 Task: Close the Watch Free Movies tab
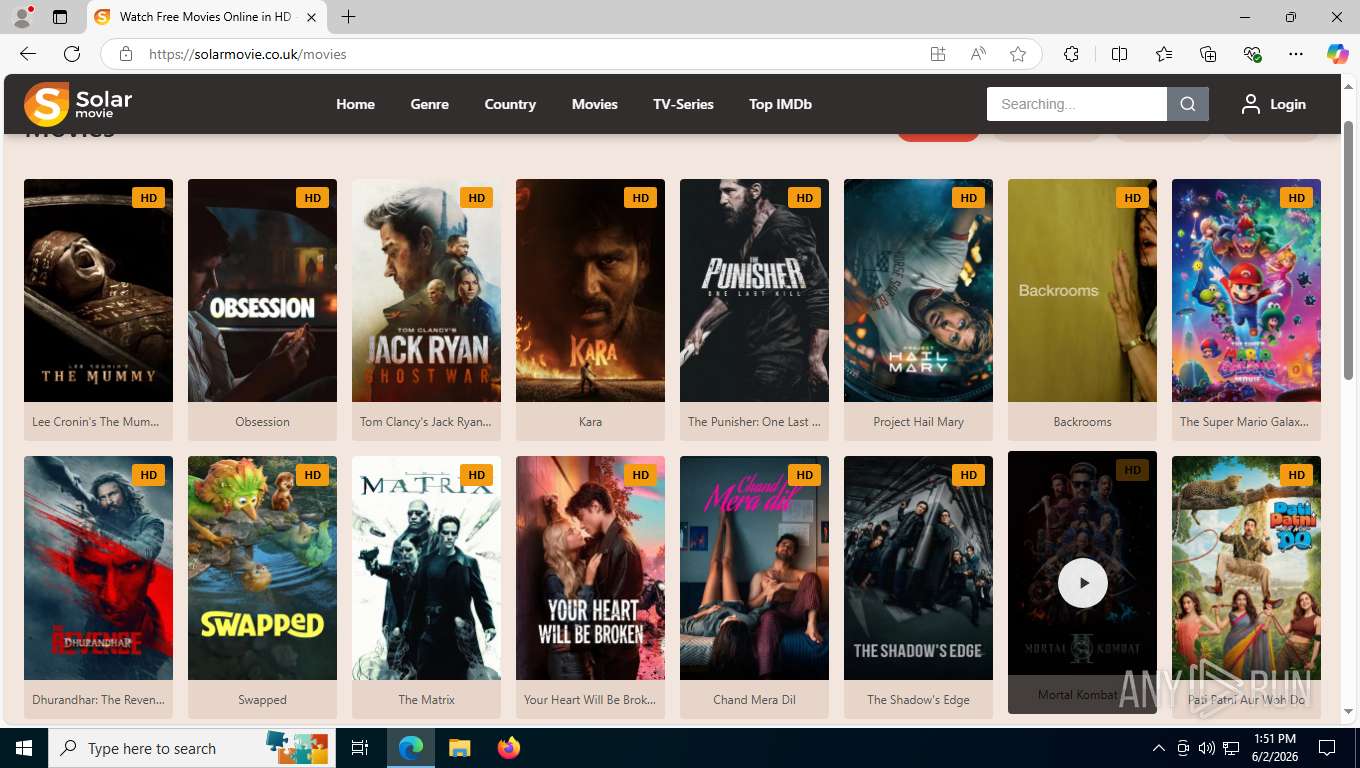pyautogui.click(x=311, y=17)
